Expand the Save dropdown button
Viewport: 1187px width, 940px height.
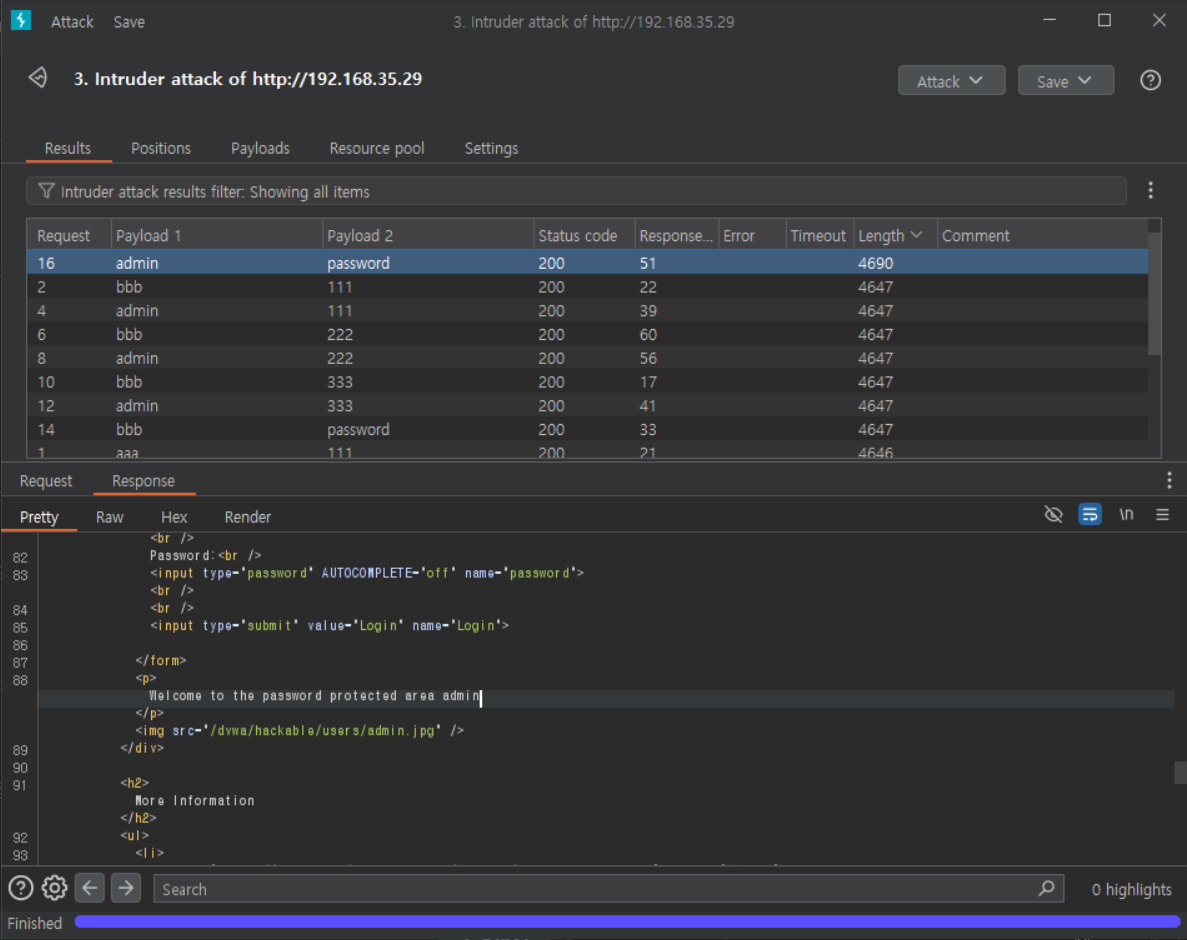pyautogui.click(x=1065, y=81)
